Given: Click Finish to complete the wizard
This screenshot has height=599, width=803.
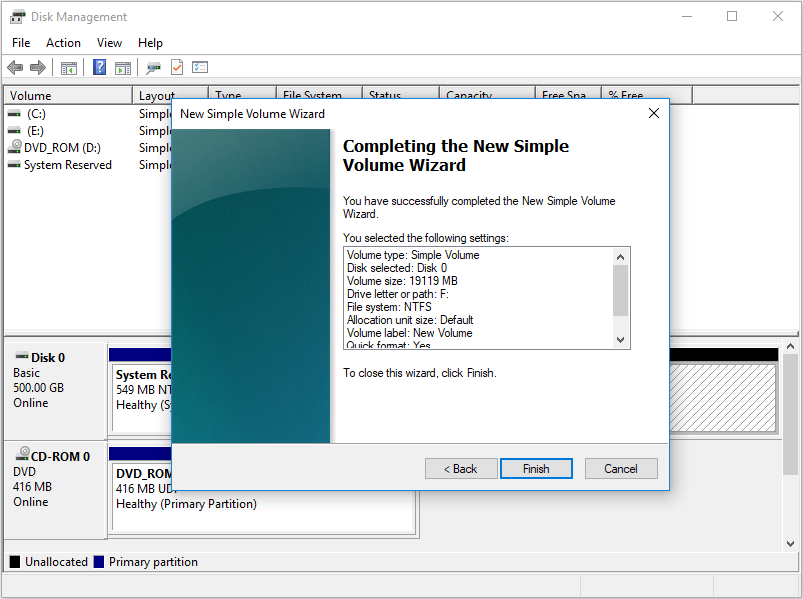Looking at the screenshot, I should click(536, 468).
